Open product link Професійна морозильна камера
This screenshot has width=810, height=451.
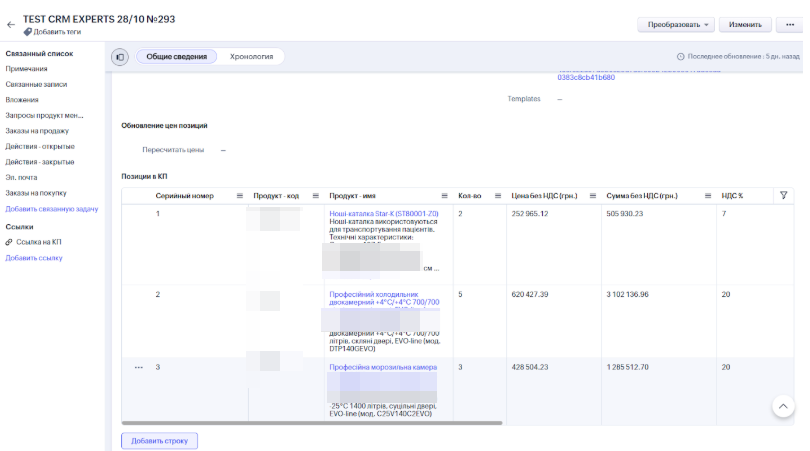click(x=383, y=367)
